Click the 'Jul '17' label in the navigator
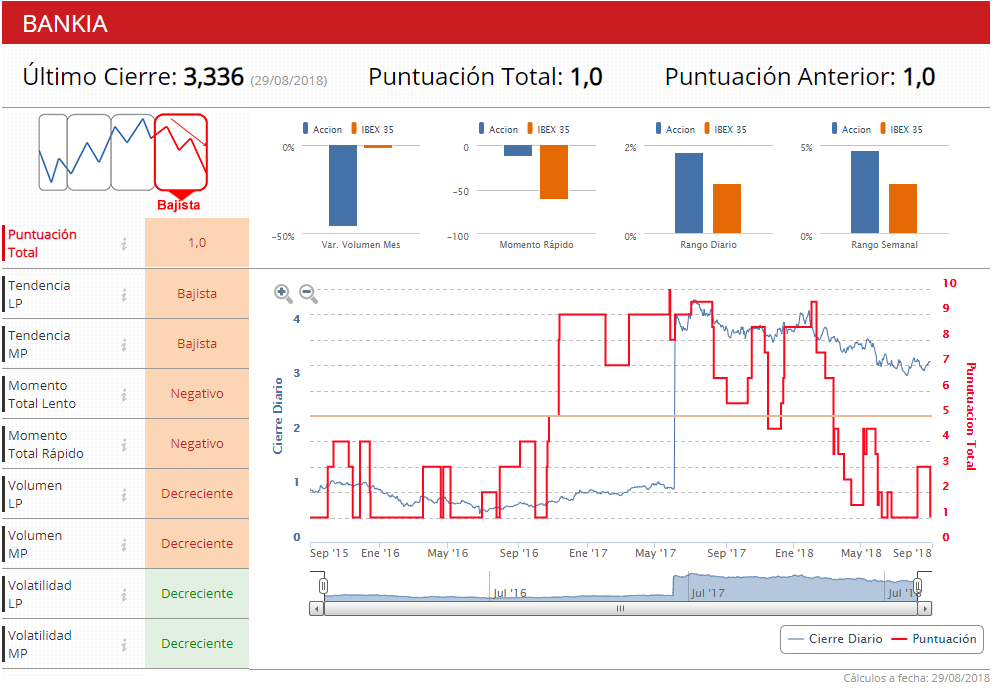Viewport: 994px width, 689px height. click(x=707, y=593)
